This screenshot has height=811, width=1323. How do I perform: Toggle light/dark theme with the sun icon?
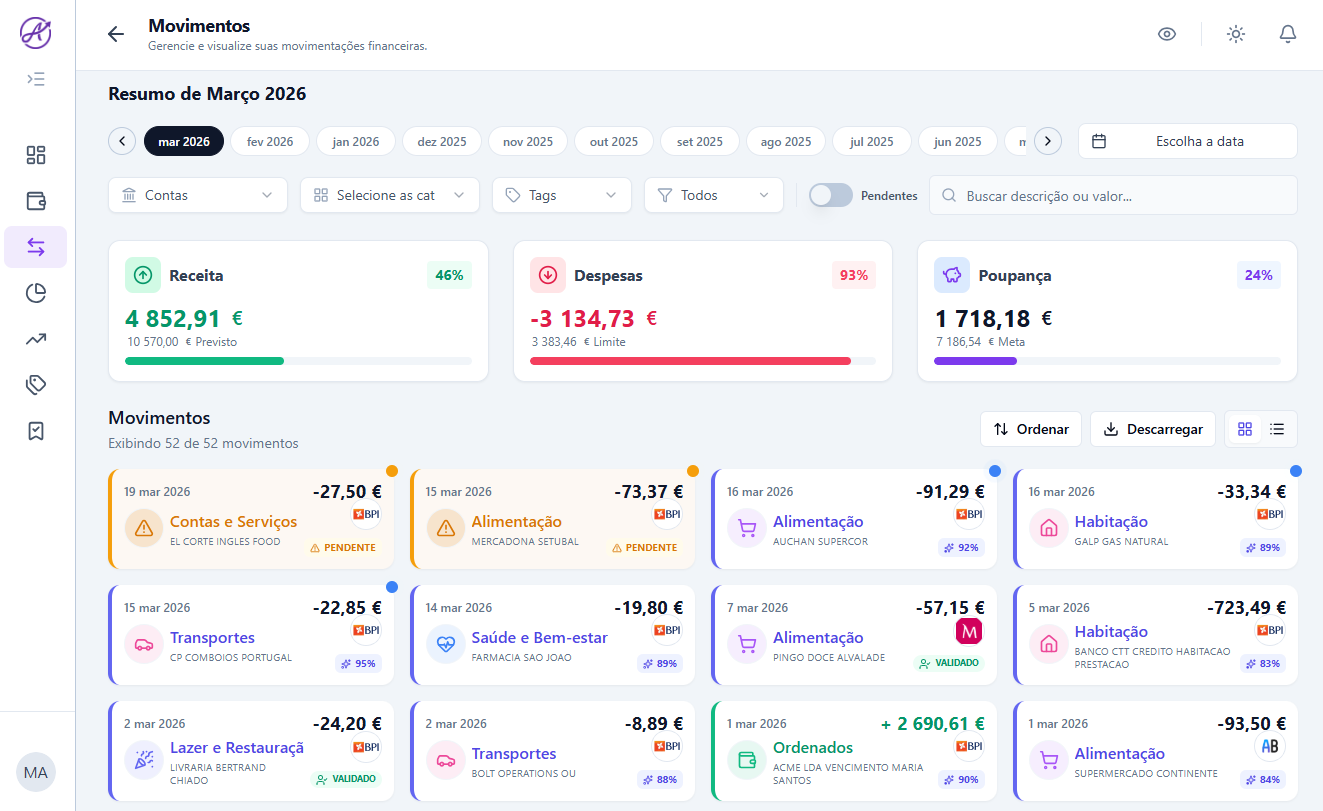point(1236,33)
